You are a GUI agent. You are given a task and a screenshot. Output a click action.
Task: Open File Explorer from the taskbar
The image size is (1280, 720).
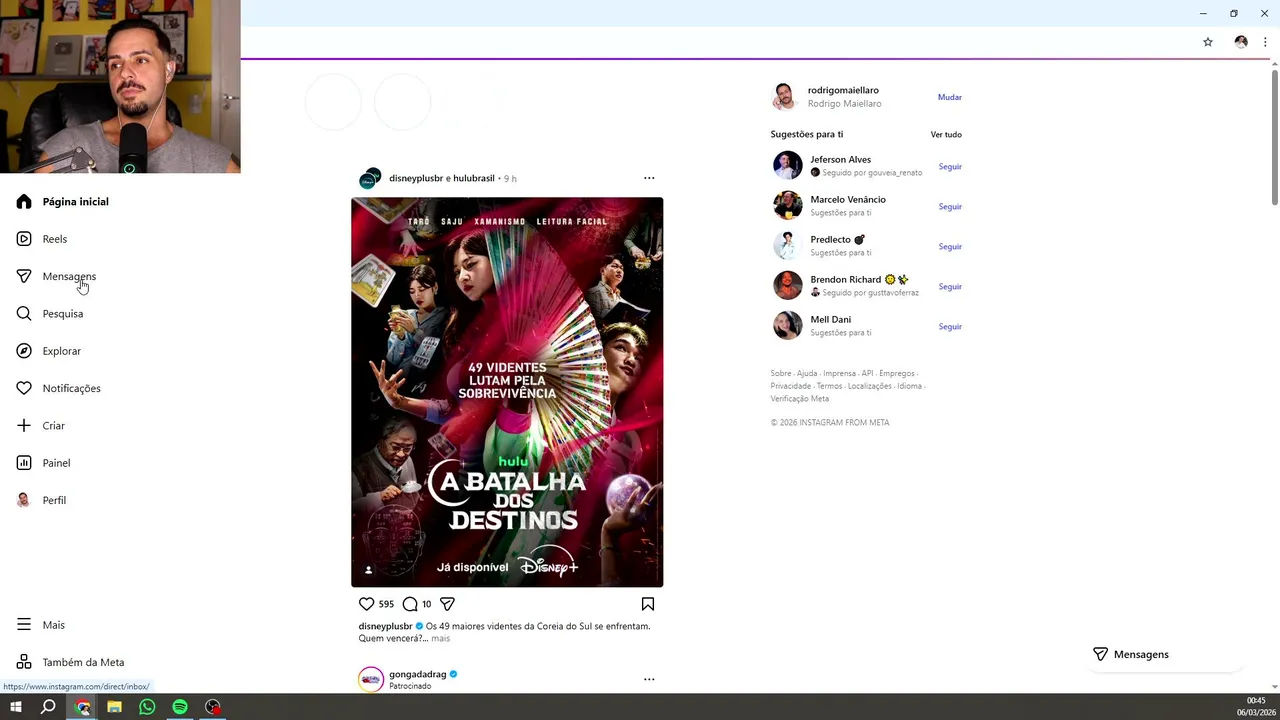pos(114,707)
